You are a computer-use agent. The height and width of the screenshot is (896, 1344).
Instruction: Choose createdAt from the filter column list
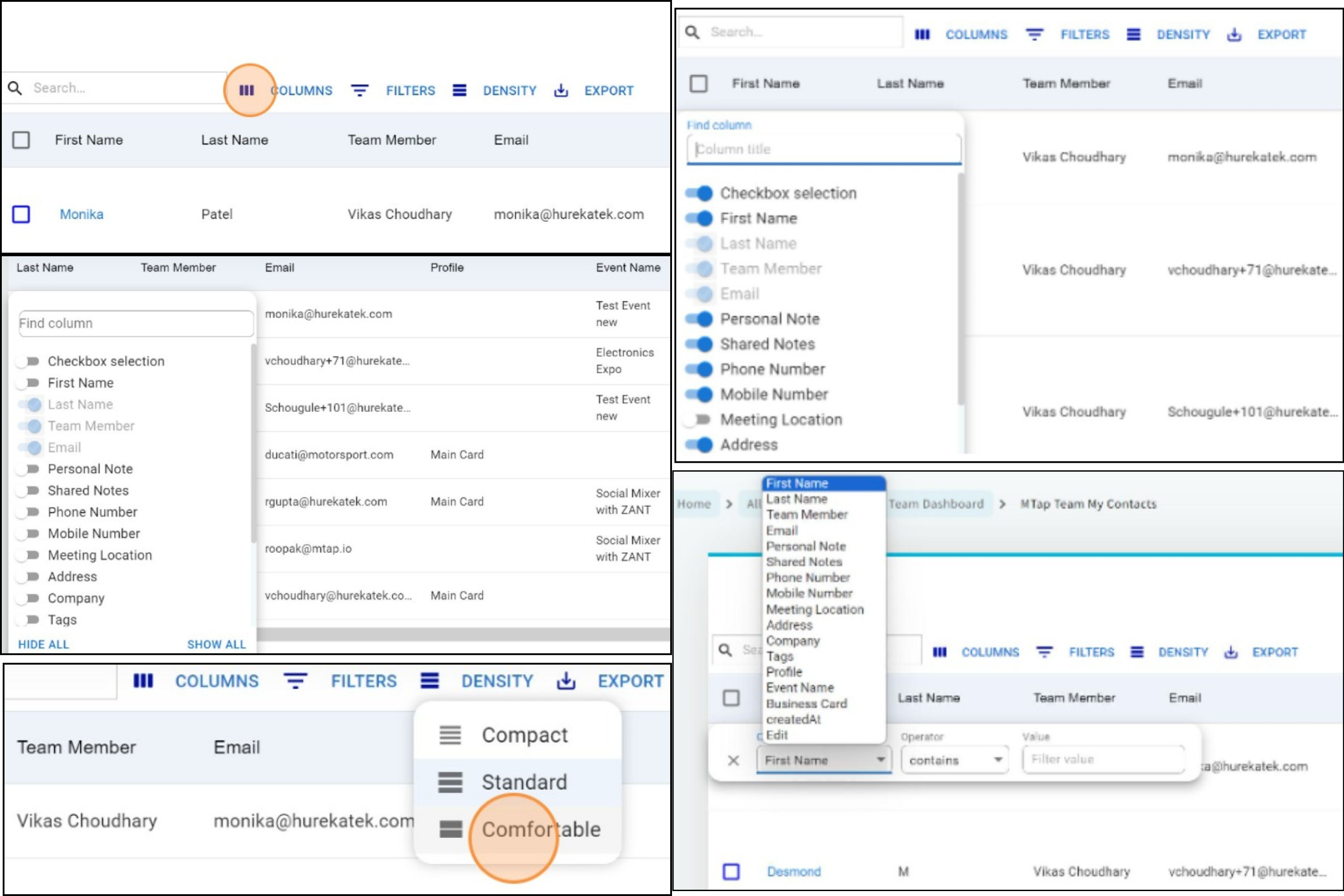pyautogui.click(x=824, y=719)
